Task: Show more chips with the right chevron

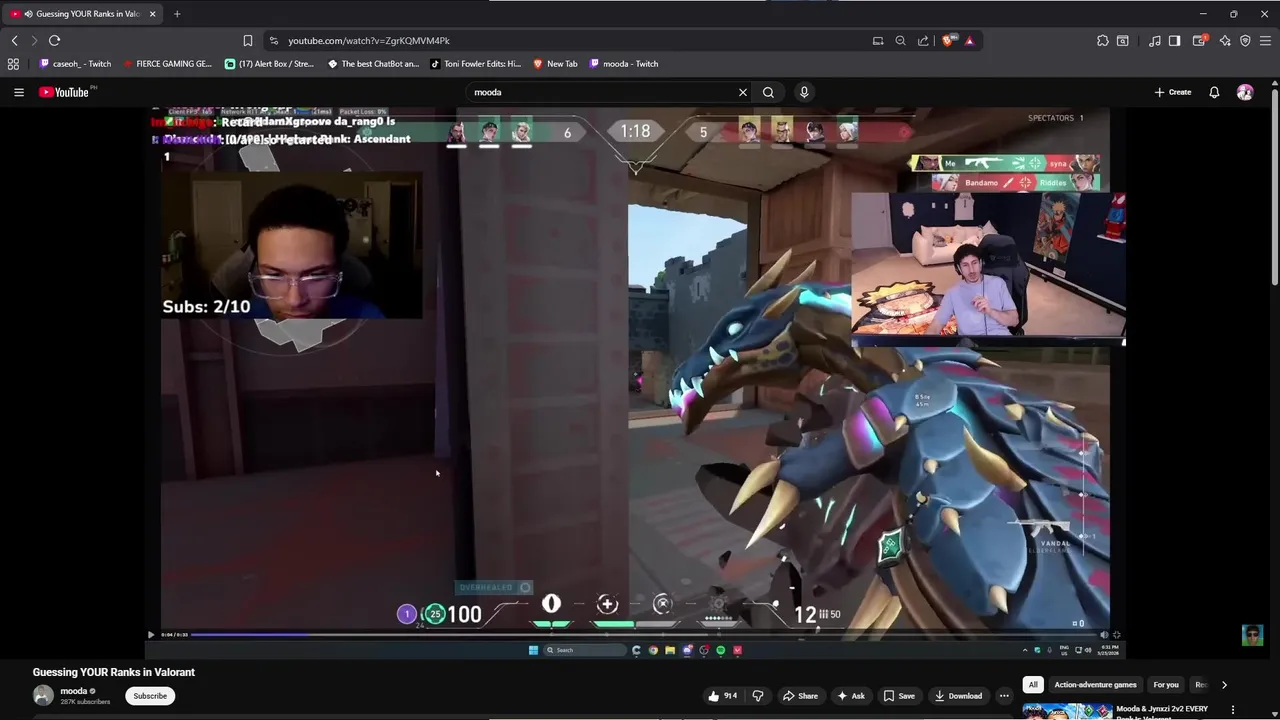Action: 1224,685
